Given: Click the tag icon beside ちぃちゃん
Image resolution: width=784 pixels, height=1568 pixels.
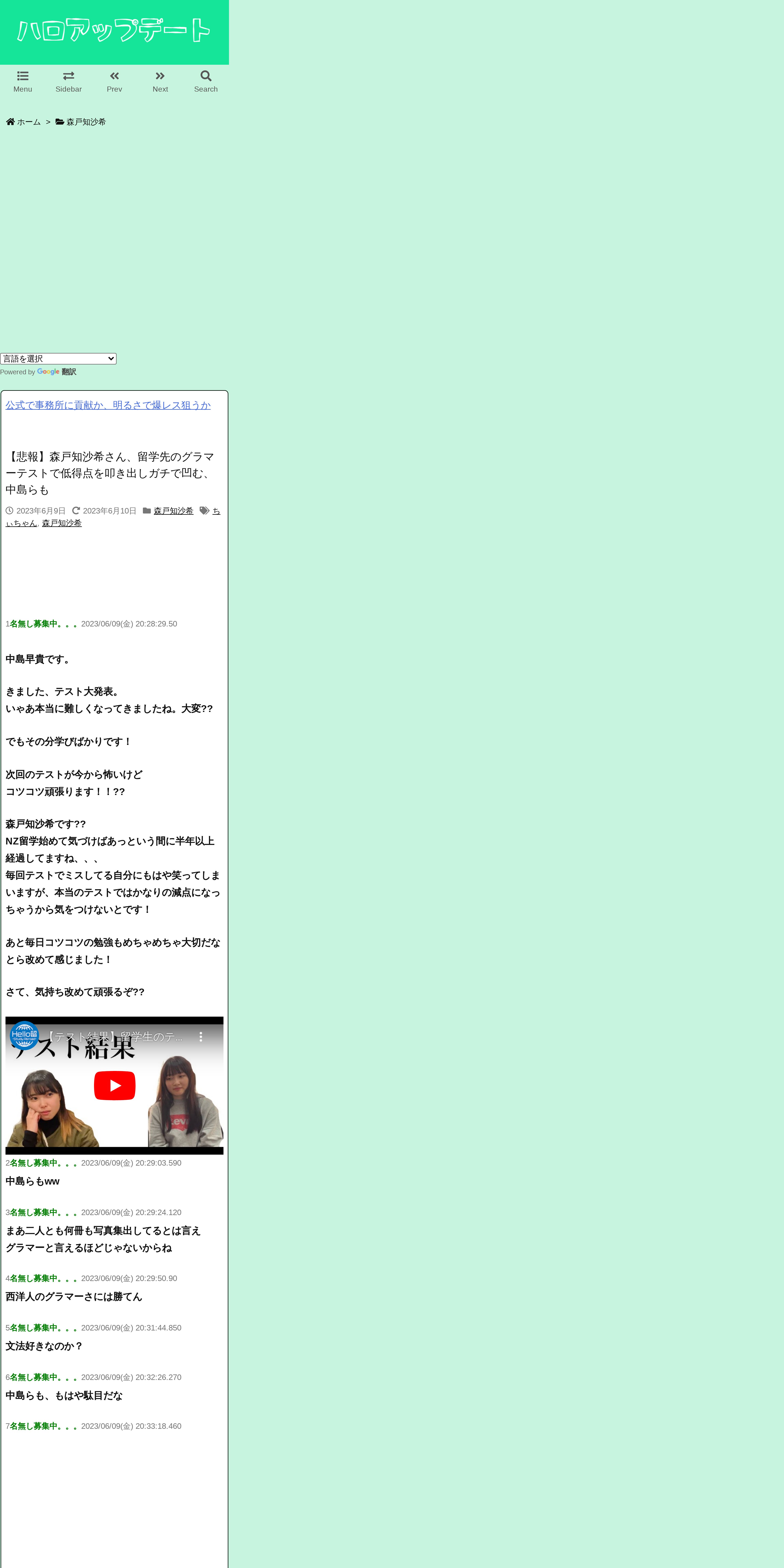Looking at the screenshot, I should 205,511.
